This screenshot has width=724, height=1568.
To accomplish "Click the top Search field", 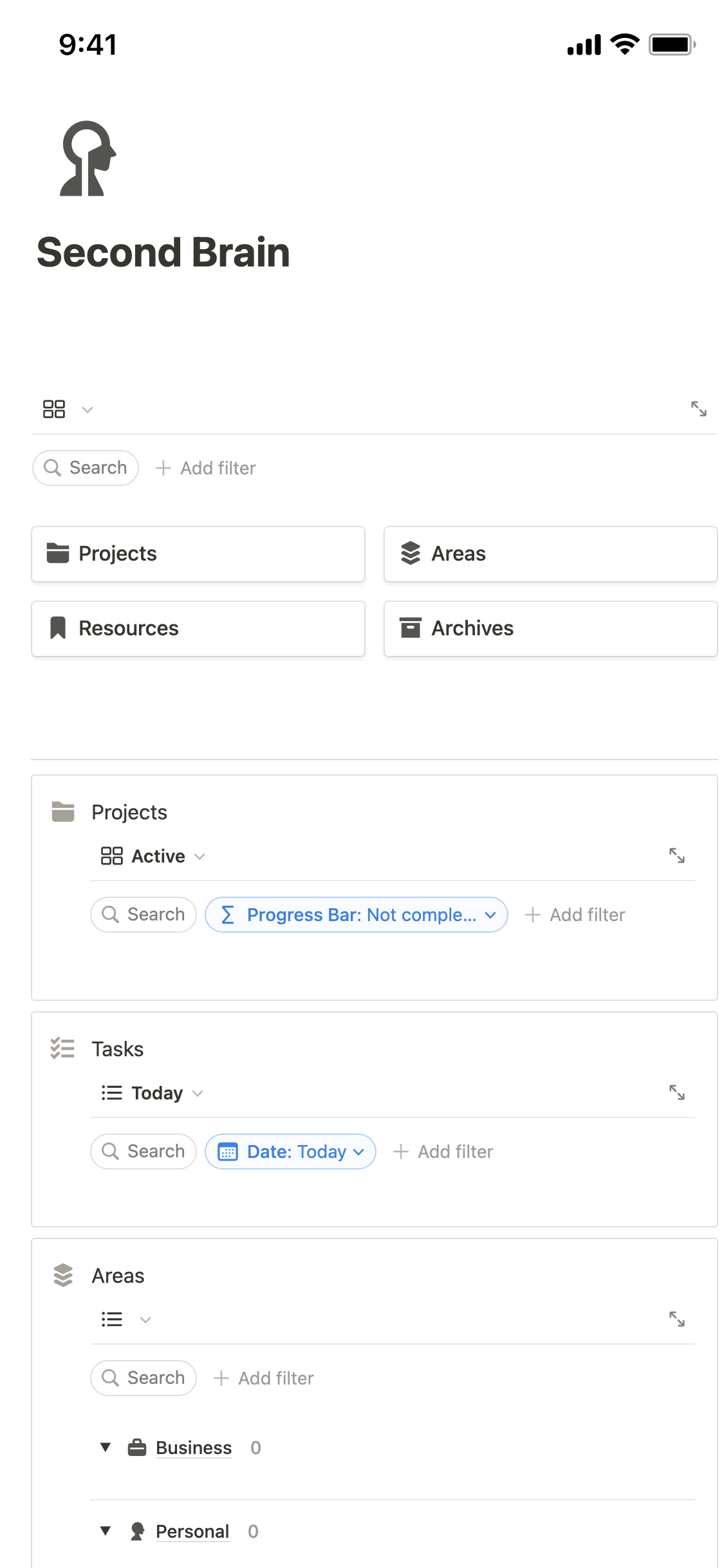I will 86,468.
